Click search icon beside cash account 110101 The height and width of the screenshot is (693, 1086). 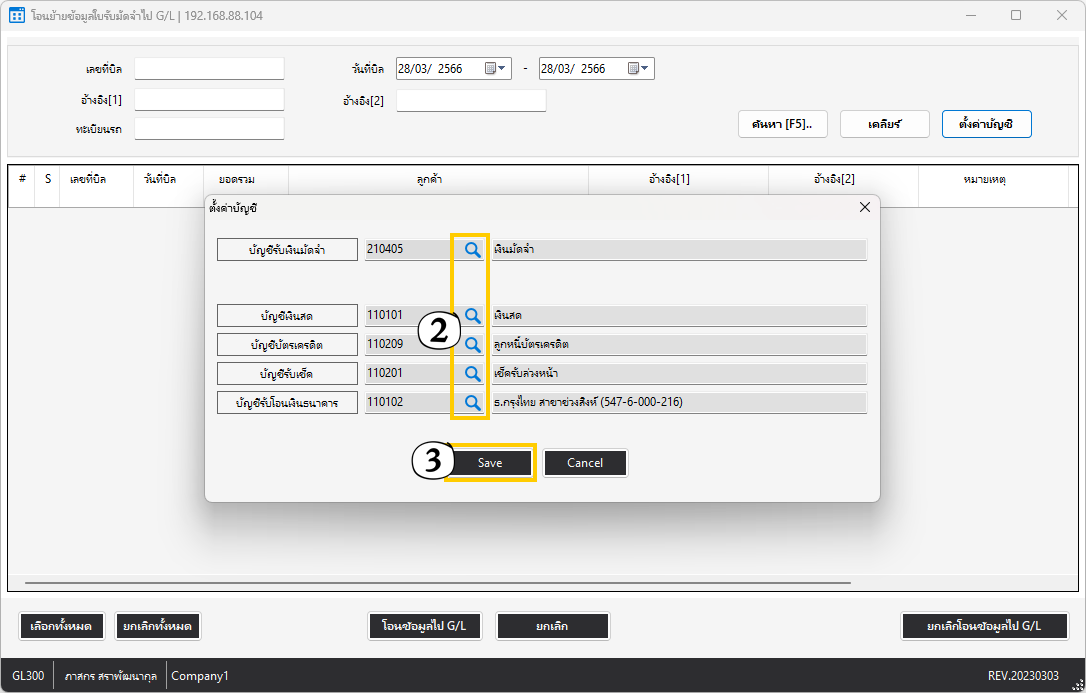click(472, 316)
